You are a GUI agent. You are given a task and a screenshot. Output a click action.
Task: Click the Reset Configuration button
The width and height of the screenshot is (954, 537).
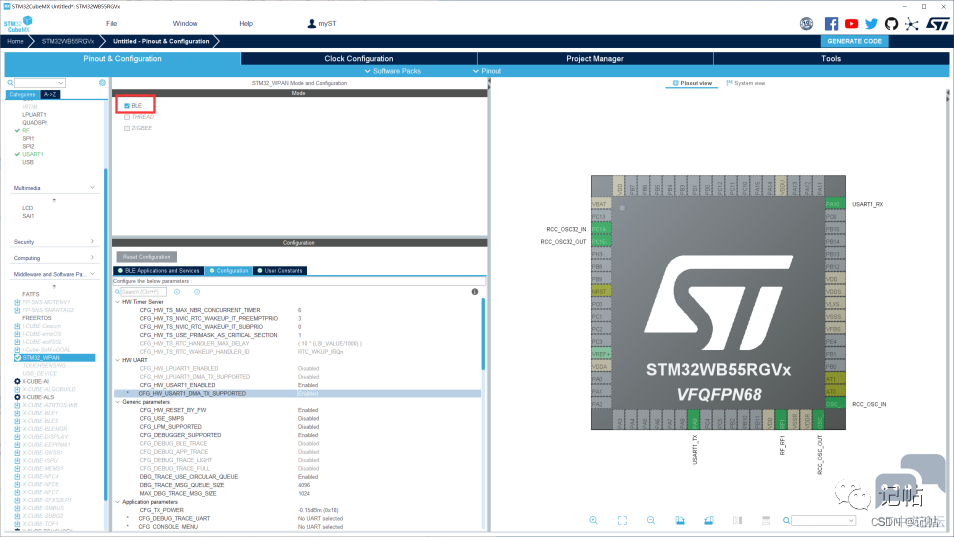click(x=147, y=257)
